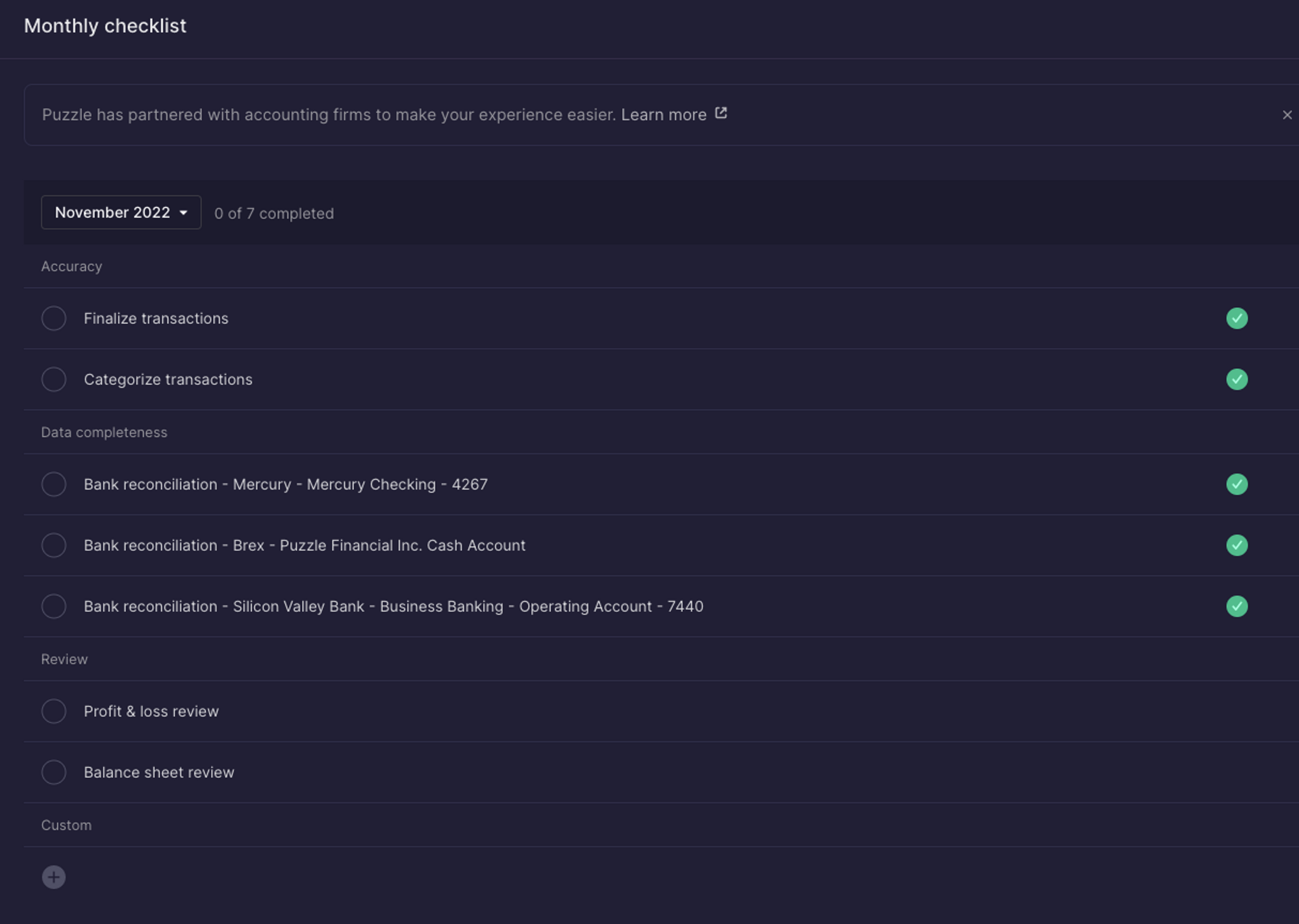The width and height of the screenshot is (1299, 924).
Task: Click green check icon for Categorize transactions
Action: point(1237,379)
